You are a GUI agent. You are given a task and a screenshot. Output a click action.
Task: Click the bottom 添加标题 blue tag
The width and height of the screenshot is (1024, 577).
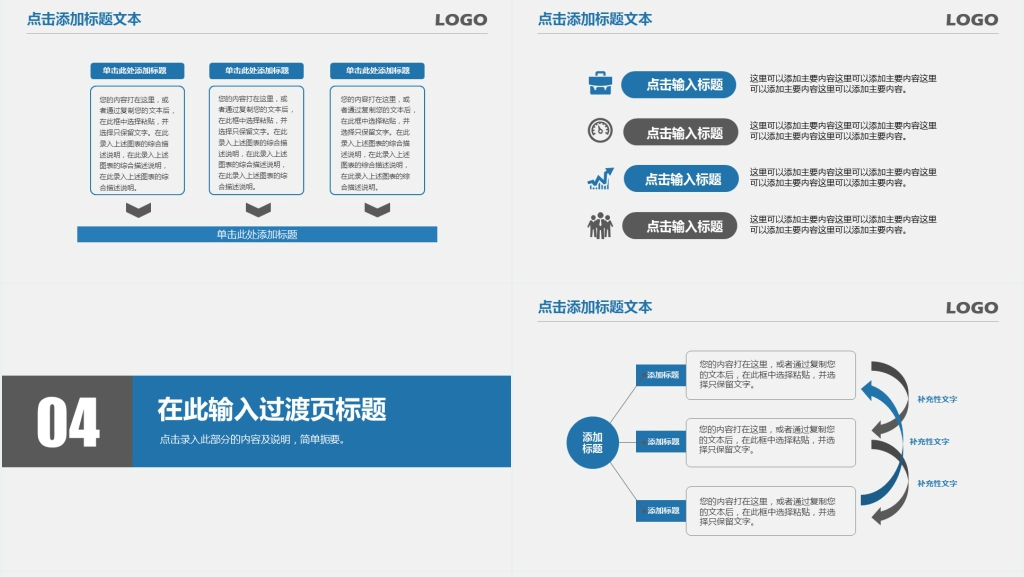660,510
